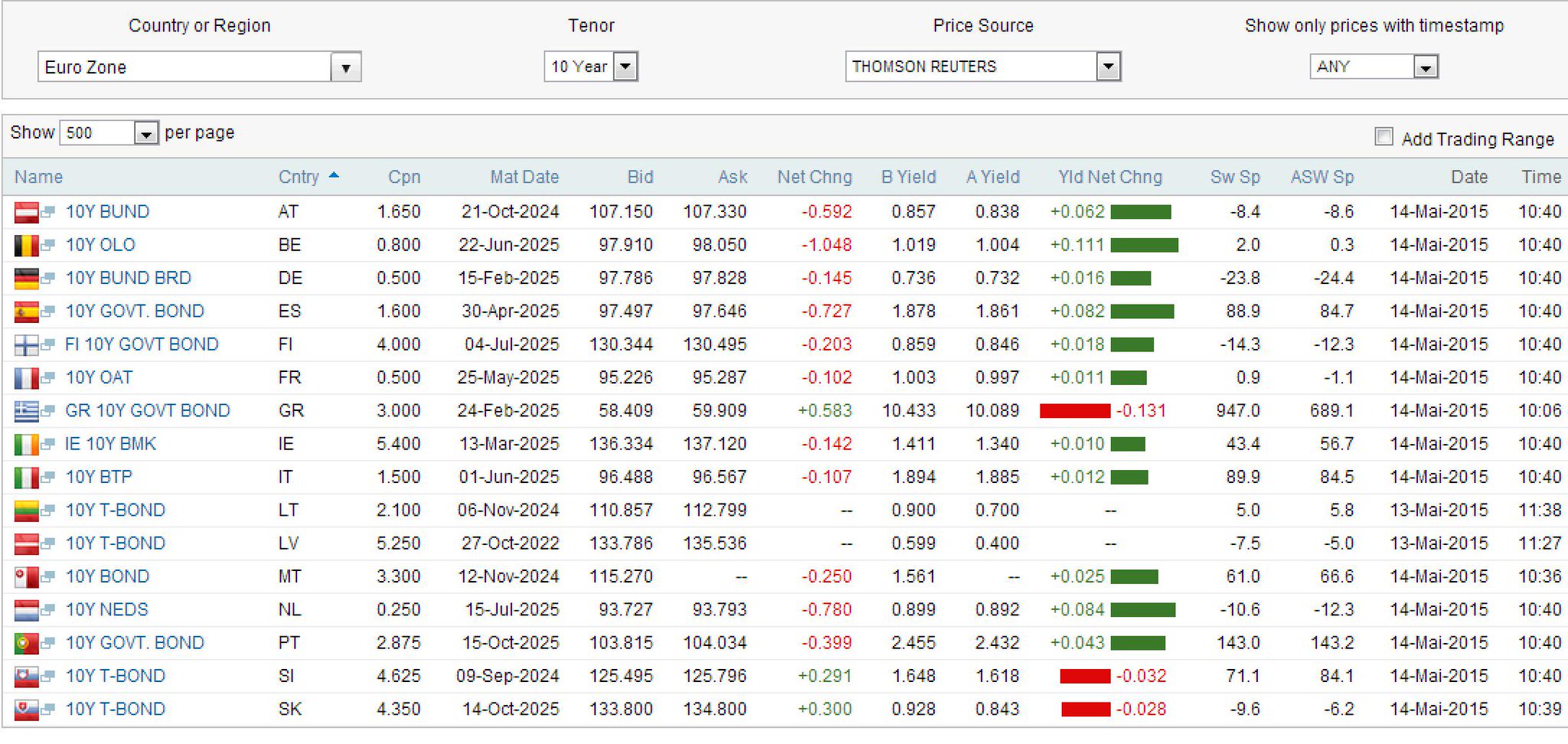Sort by the Cntry column header
Image resolution: width=1568 pixels, height=744 pixels.
click(299, 178)
